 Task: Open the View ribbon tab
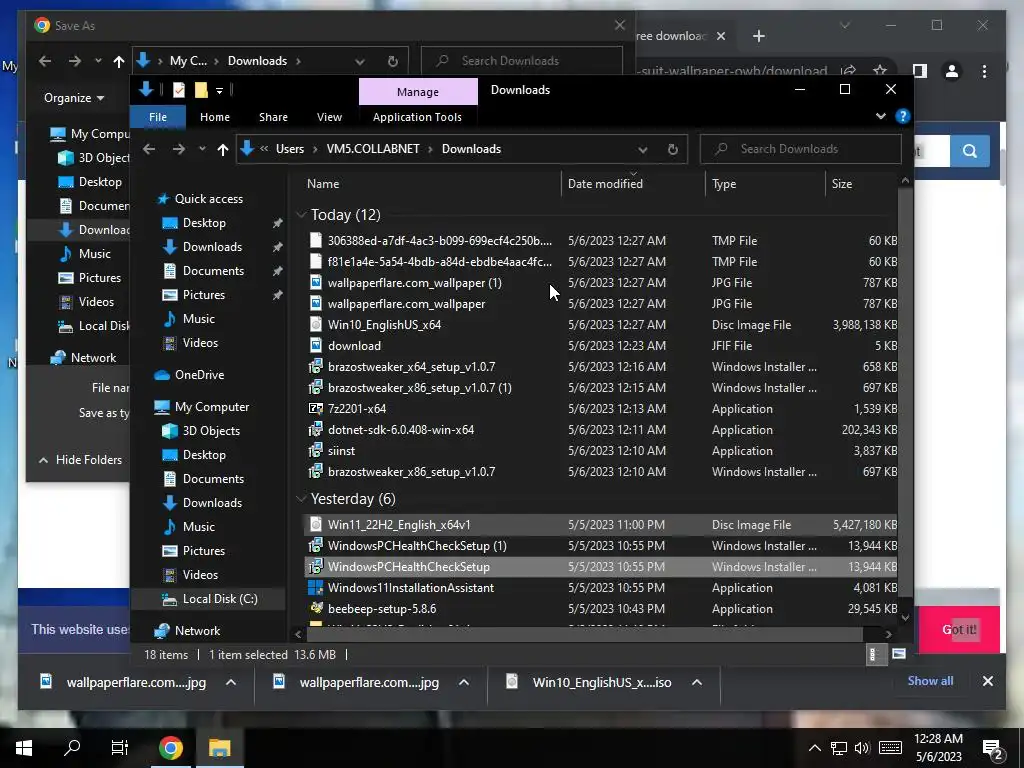(329, 117)
